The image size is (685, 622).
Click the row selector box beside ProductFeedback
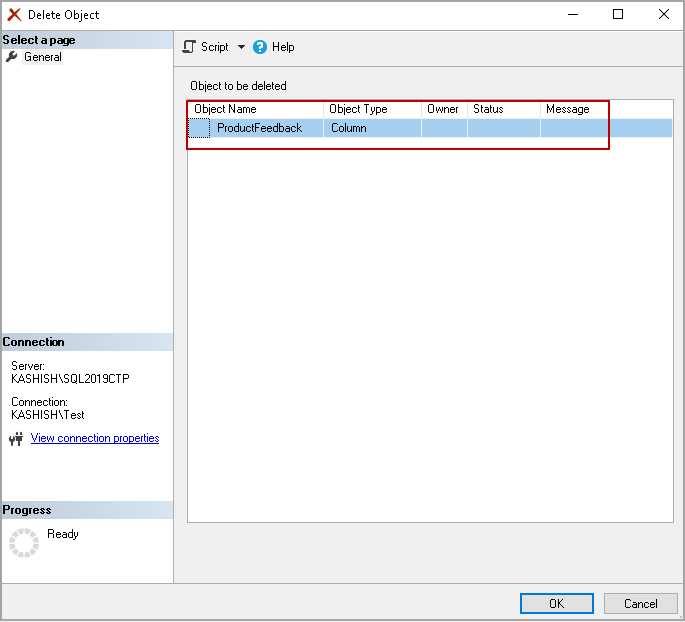pos(200,128)
